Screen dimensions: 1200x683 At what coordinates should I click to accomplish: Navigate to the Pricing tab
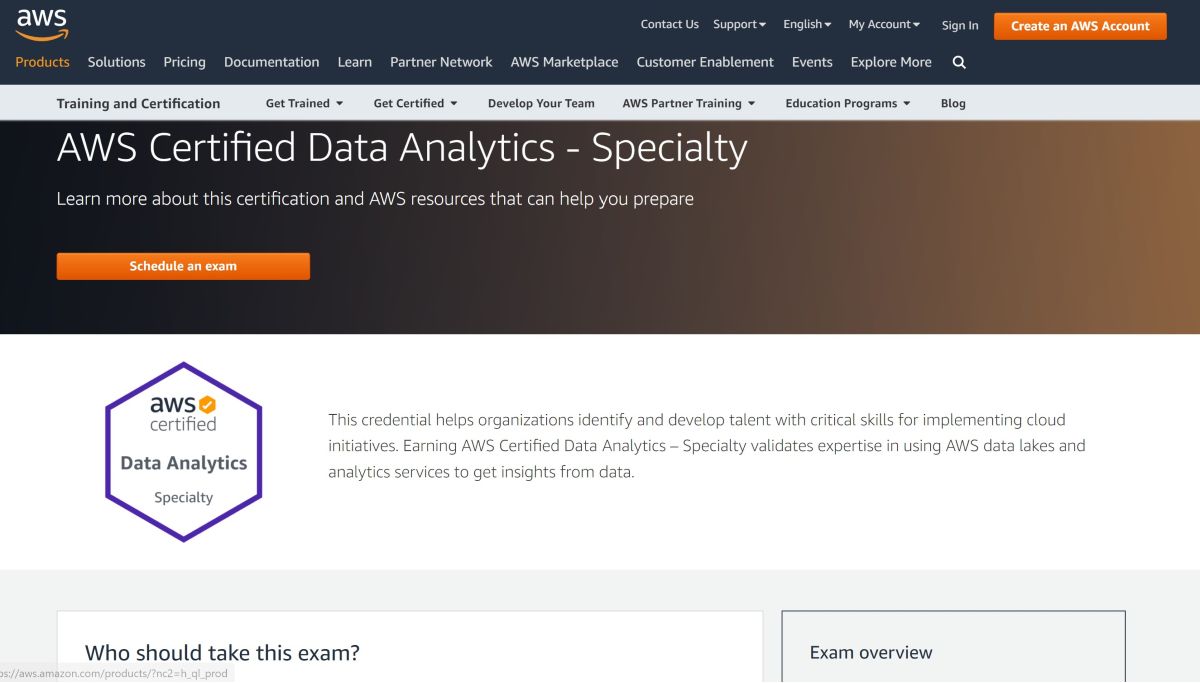click(184, 62)
